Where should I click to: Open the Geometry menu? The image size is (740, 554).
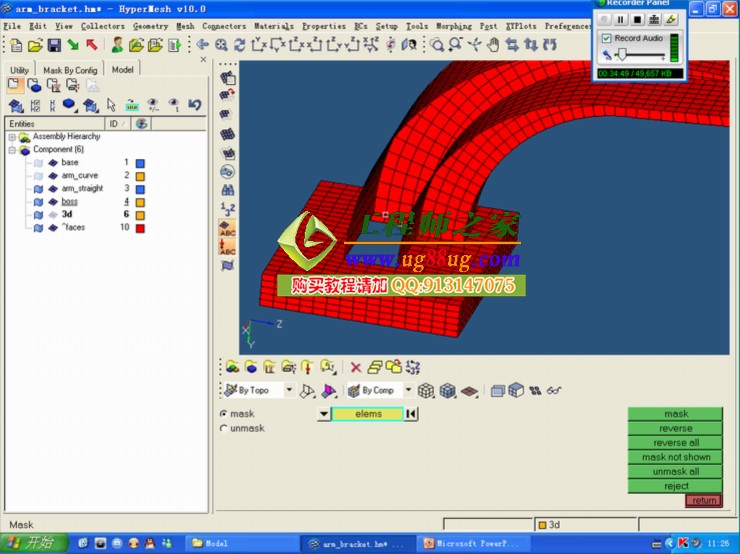151,26
